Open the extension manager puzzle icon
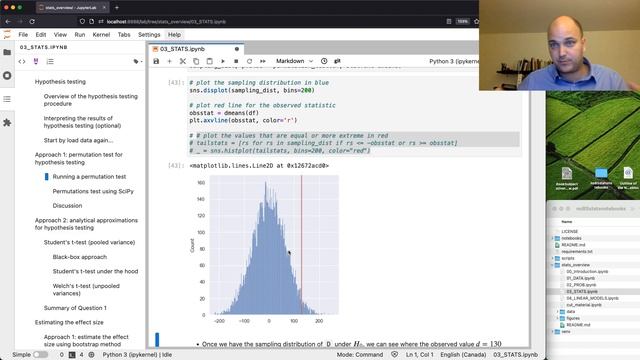Screen dimensions: 640x360 click(x=7, y=122)
